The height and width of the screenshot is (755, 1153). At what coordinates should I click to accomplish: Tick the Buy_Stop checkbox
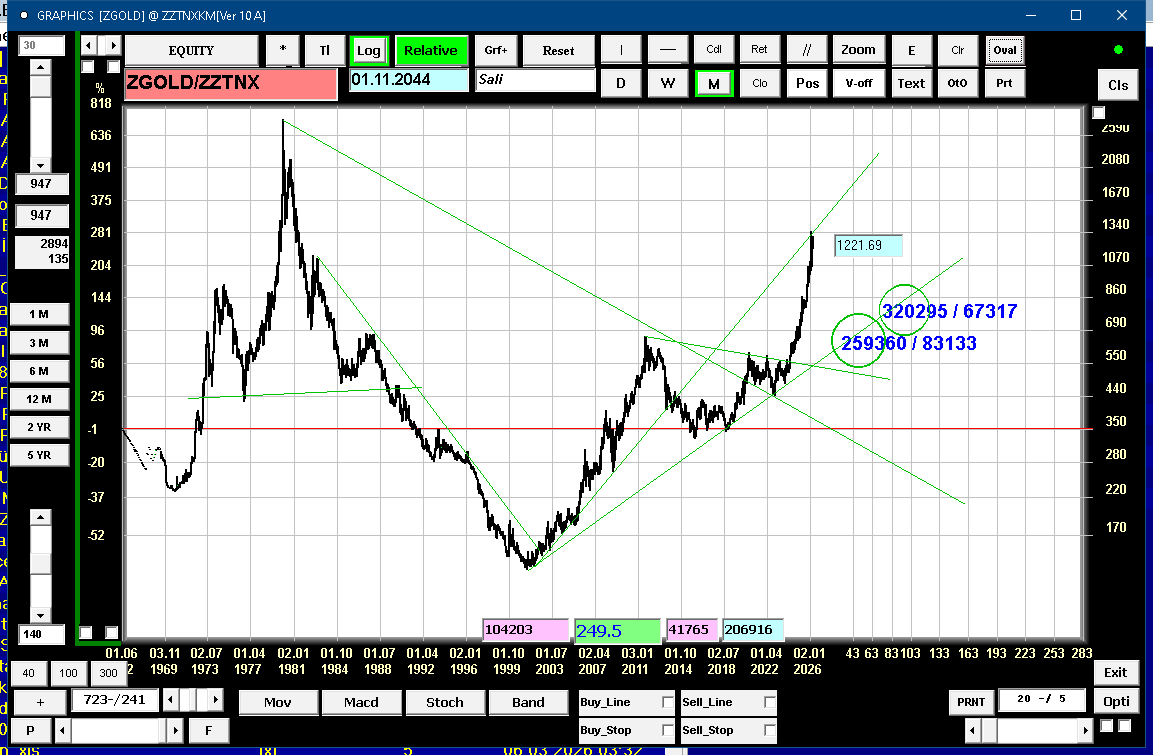click(x=667, y=730)
